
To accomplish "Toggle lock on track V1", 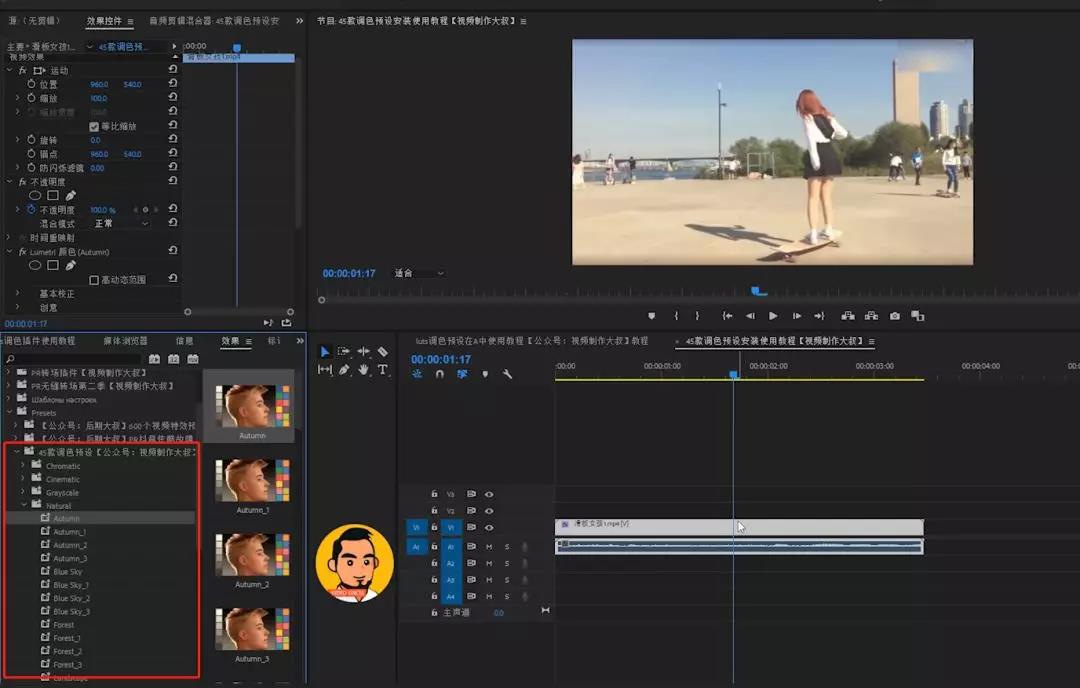I will tap(434, 528).
